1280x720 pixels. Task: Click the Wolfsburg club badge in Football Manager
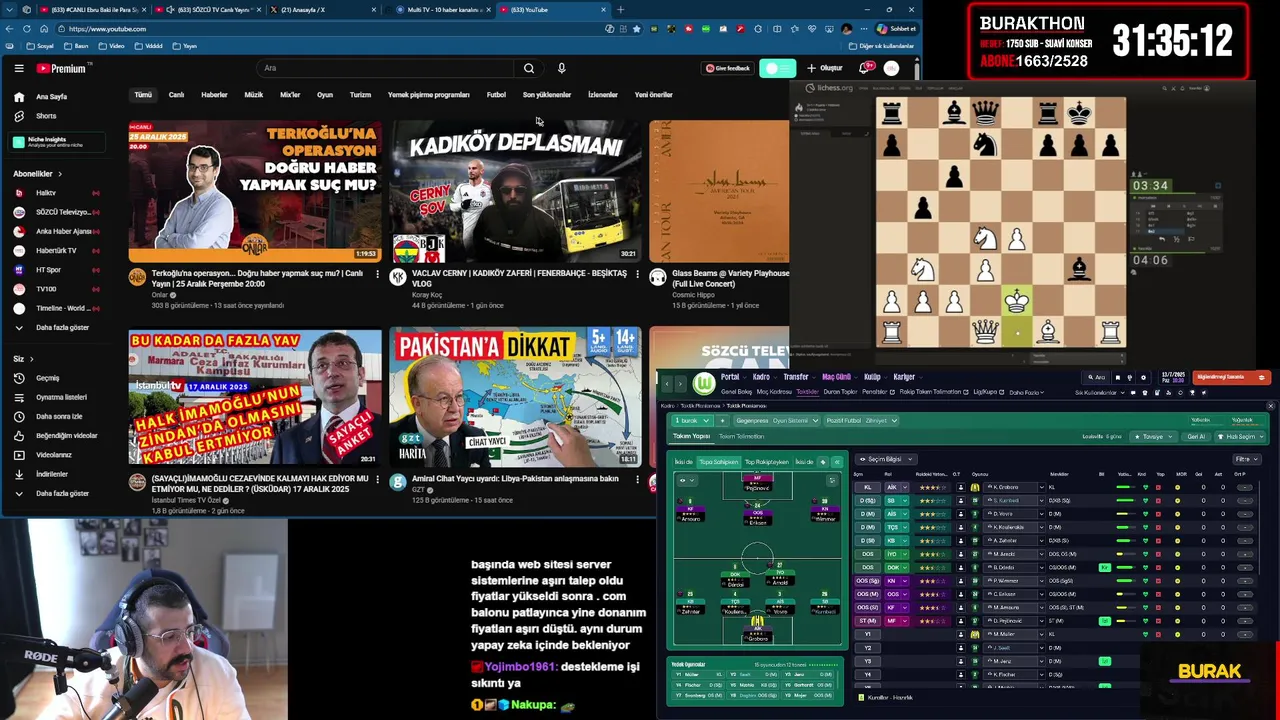[x=704, y=383]
